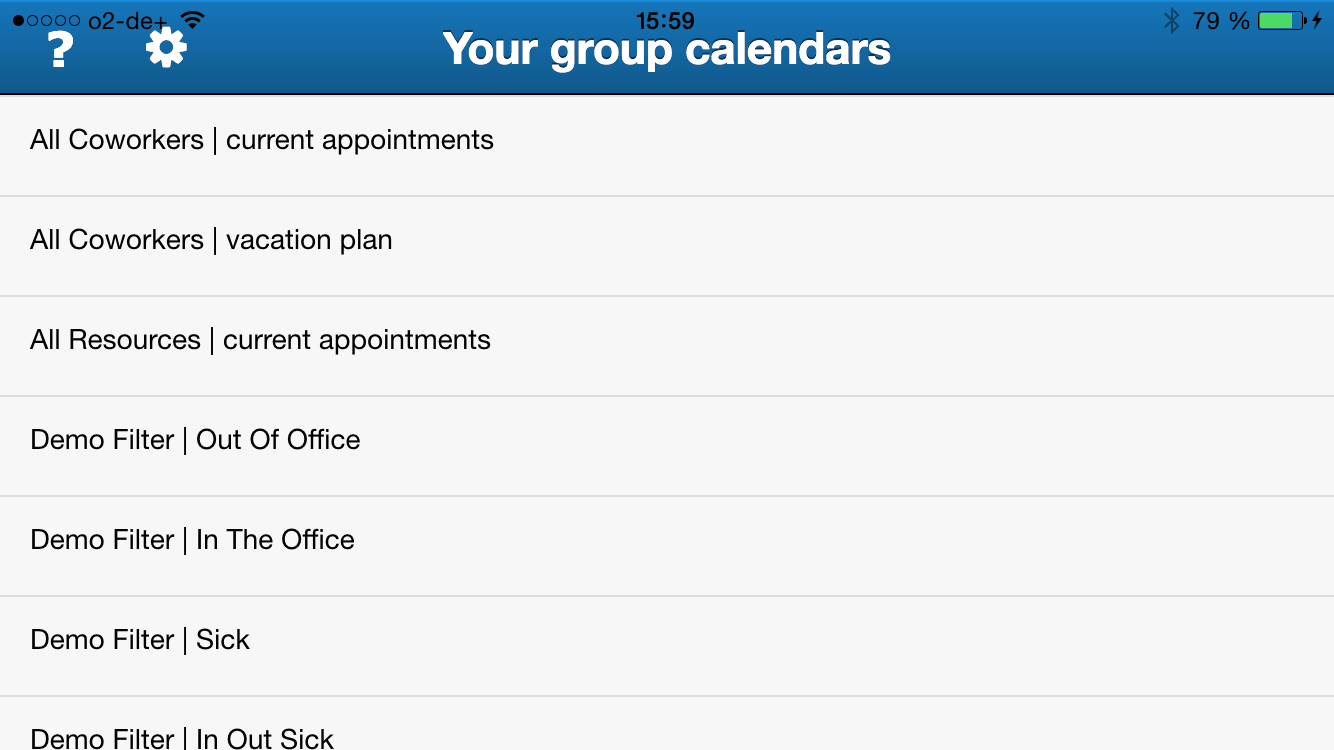The image size is (1334, 750).
Task: Choose Demo Filter | Out Of Office
Action: coord(195,440)
